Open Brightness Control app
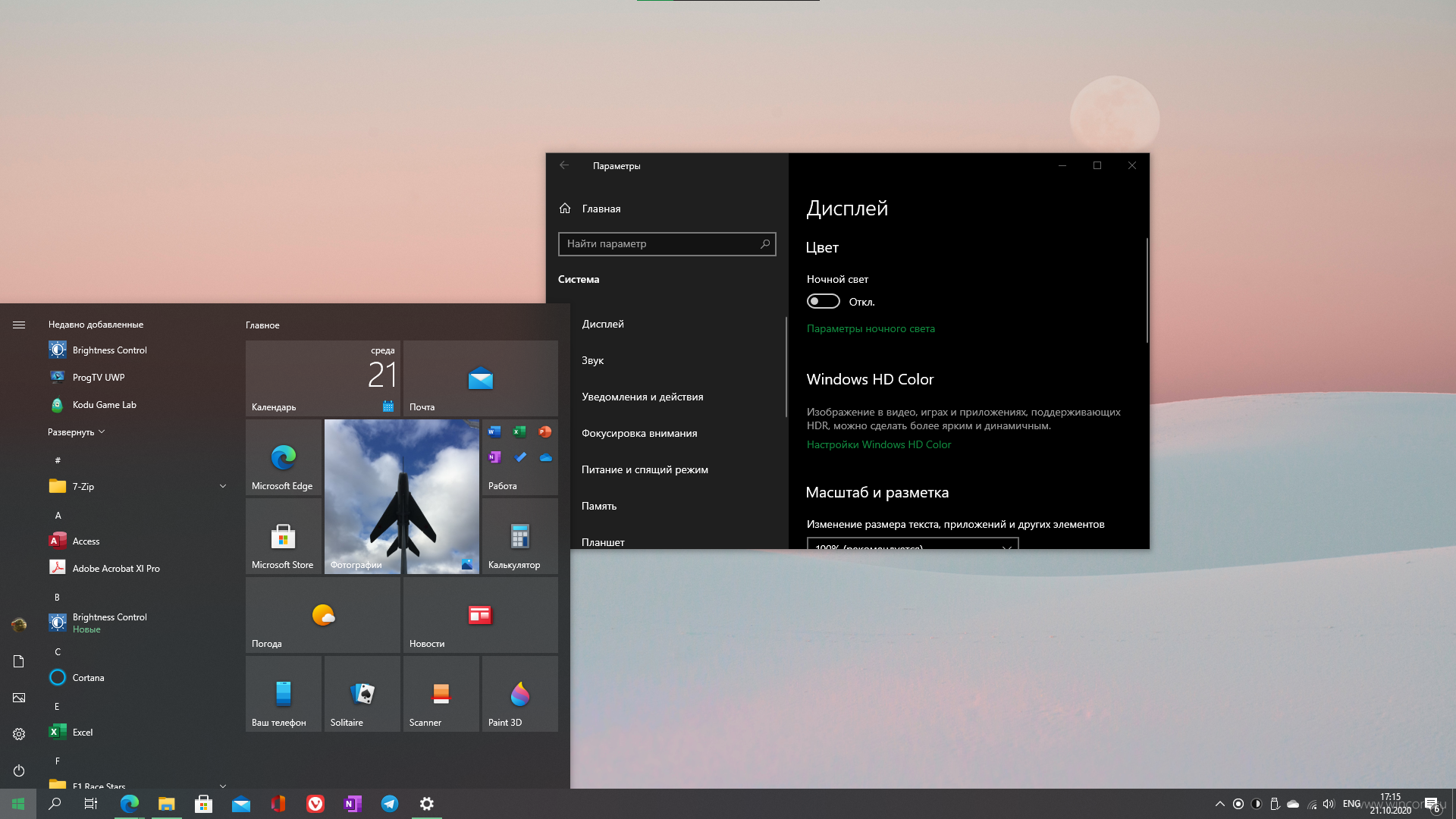 click(x=109, y=349)
